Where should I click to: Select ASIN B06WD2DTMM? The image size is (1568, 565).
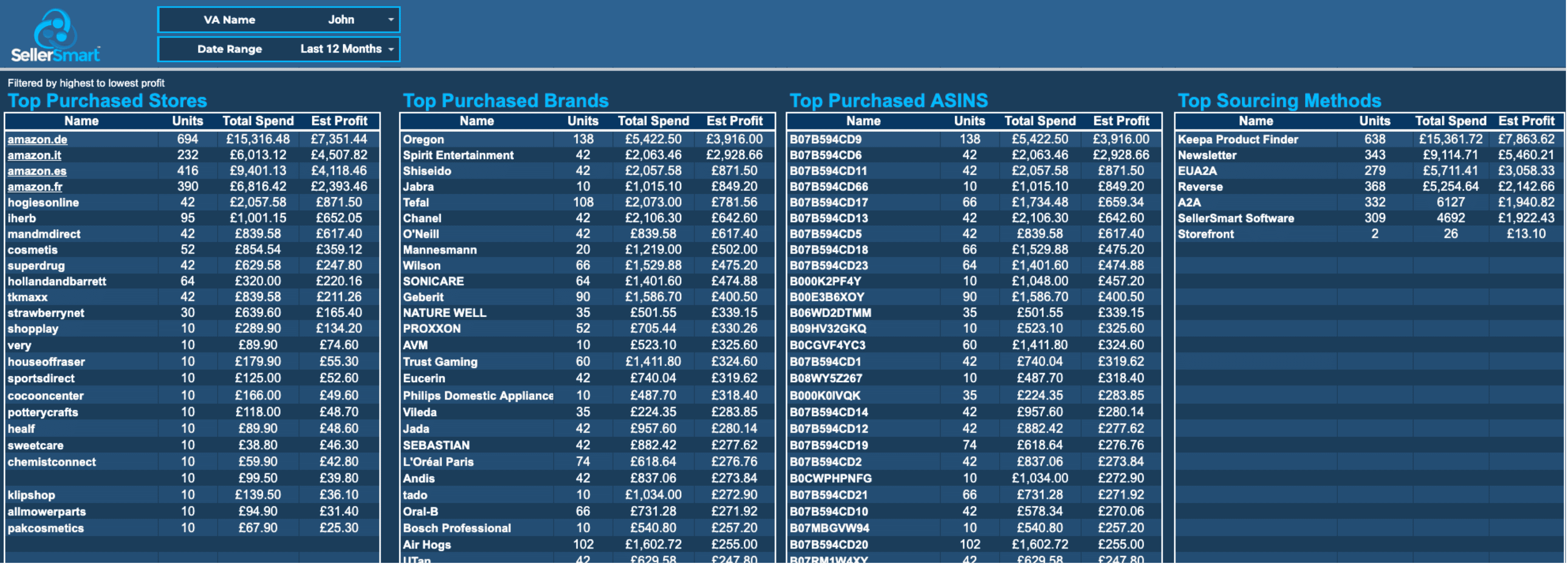(830, 313)
